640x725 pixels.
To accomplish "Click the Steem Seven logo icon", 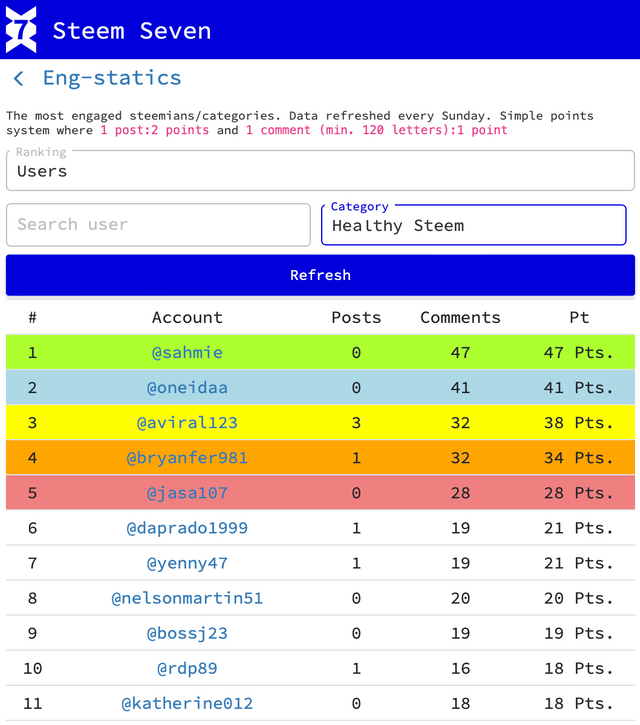I will pyautogui.click(x=21, y=30).
